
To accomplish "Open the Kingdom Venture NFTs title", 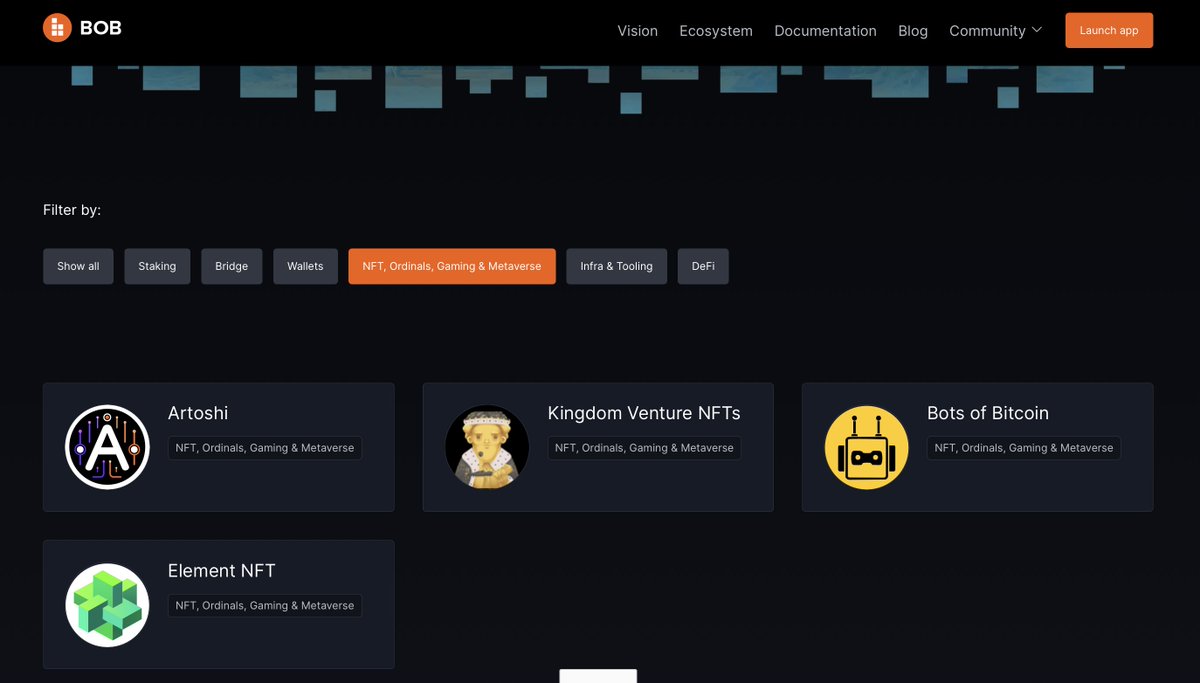I will (644, 413).
